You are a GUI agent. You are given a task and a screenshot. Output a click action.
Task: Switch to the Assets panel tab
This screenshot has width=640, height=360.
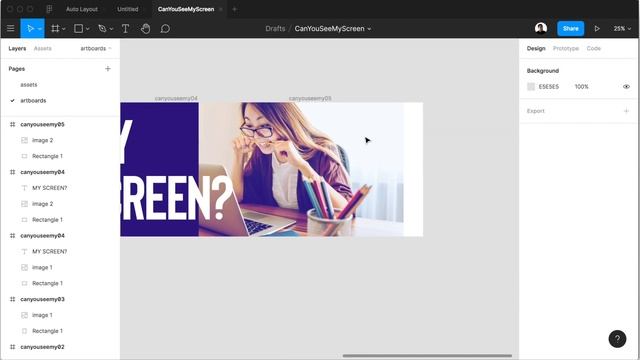(x=42, y=48)
